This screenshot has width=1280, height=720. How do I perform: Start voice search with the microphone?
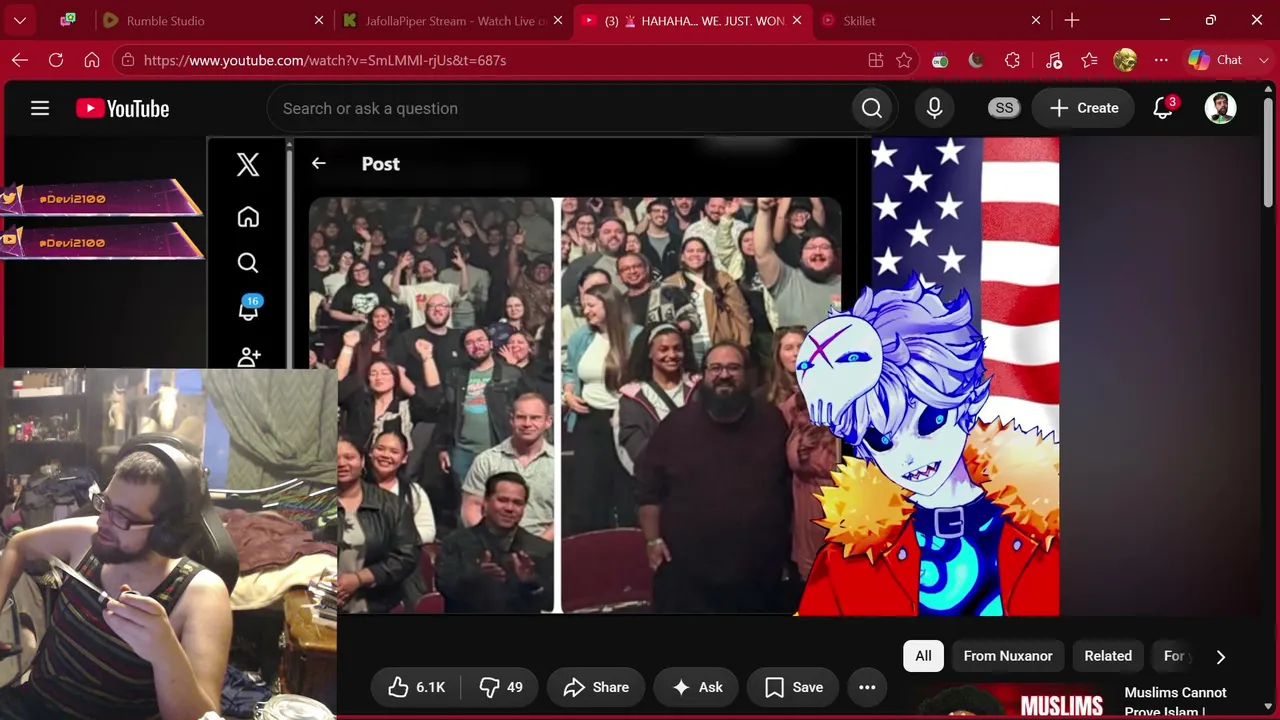point(934,108)
